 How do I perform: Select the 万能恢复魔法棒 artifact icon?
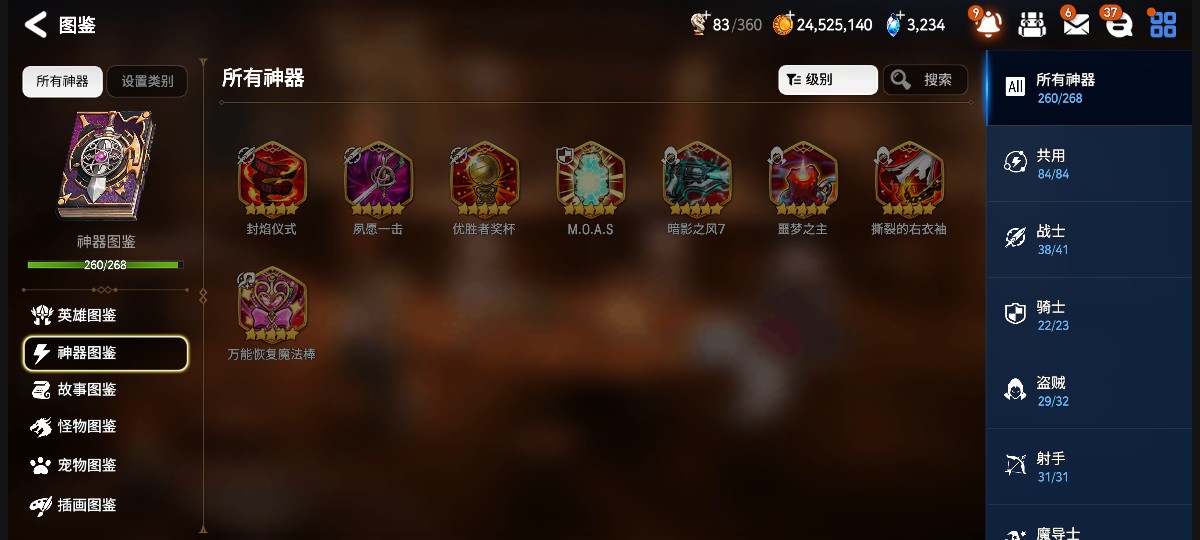[272, 304]
